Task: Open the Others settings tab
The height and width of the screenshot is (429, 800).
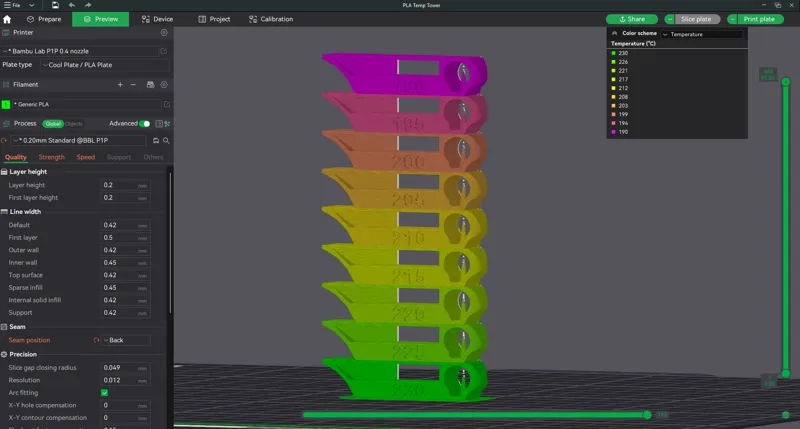Action: coord(153,157)
